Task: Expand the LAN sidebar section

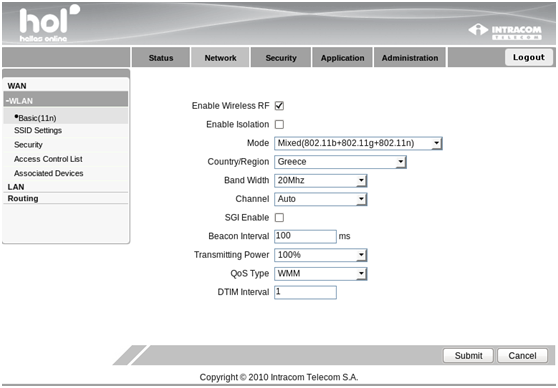Action: point(16,187)
